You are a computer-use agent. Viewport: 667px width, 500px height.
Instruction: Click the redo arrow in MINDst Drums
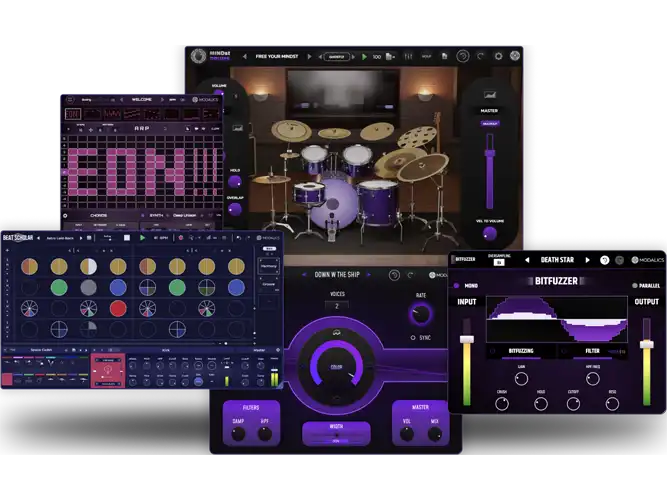(481, 56)
